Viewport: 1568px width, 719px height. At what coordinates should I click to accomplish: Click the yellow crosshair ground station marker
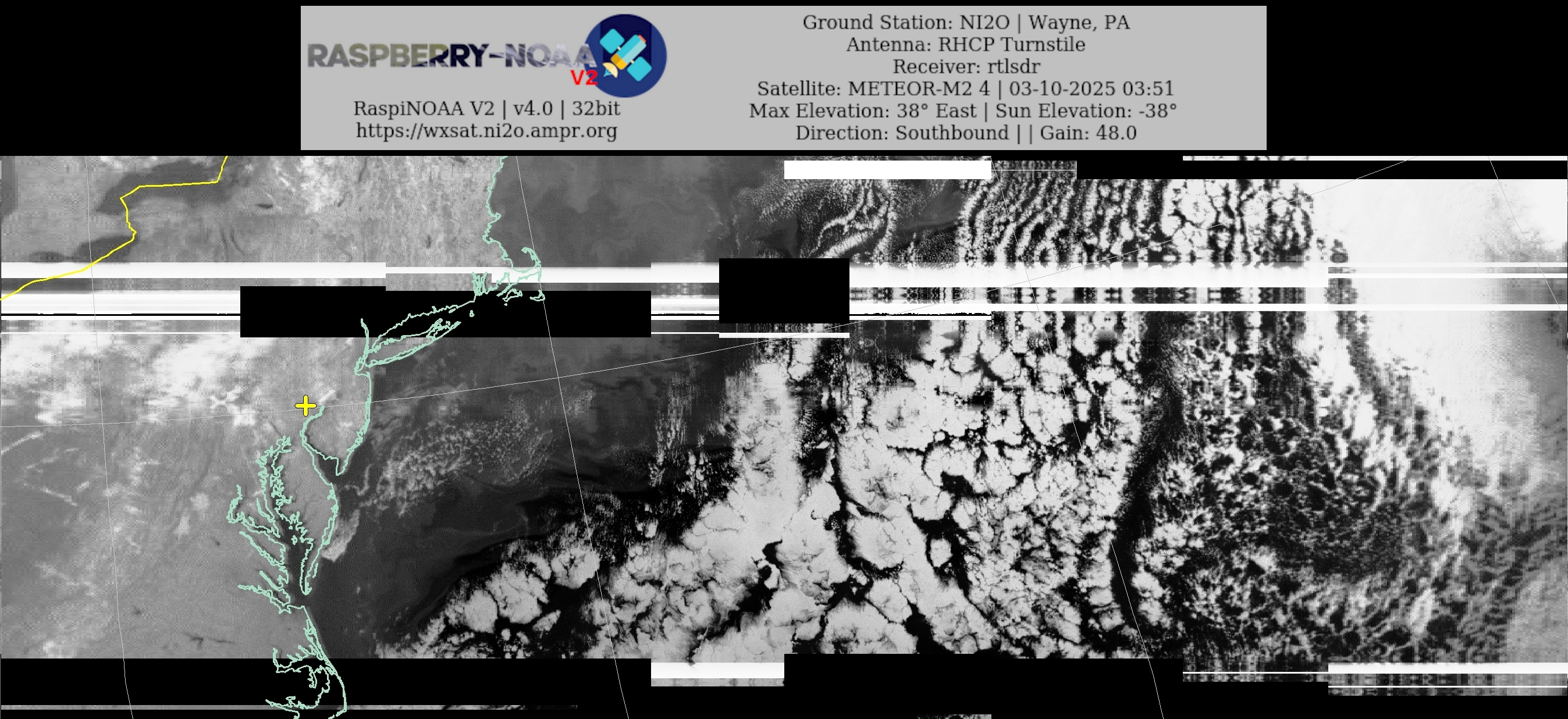click(305, 405)
